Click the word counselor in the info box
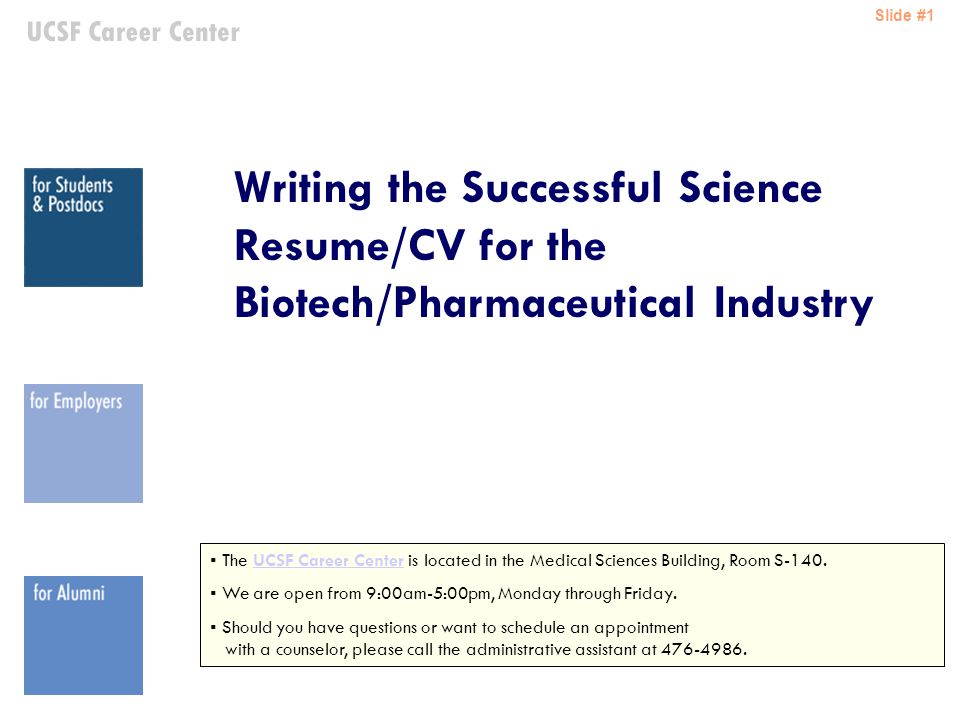960x720 pixels. [312, 650]
